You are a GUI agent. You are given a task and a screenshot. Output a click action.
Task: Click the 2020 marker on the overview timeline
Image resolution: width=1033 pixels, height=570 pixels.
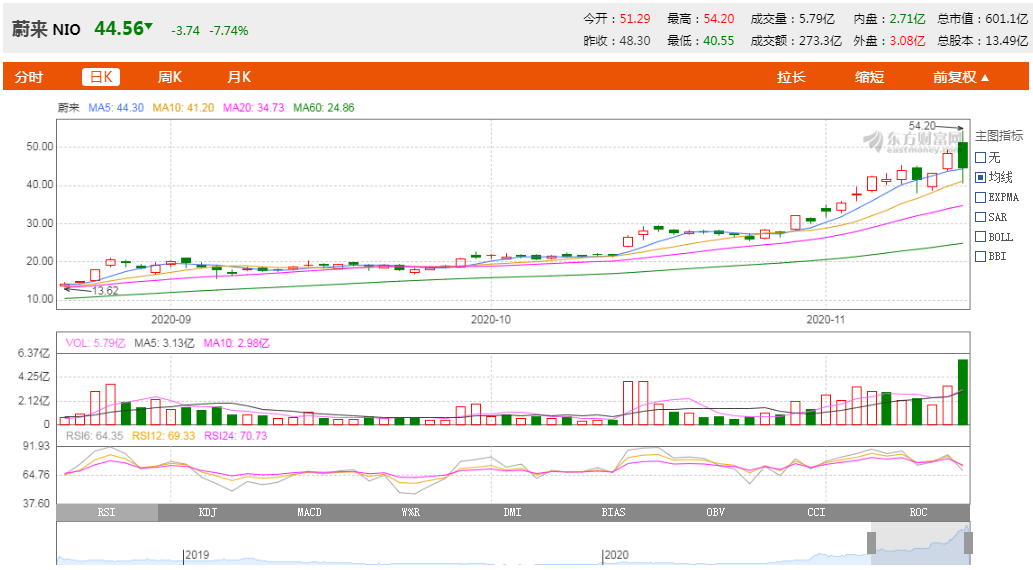tap(616, 555)
